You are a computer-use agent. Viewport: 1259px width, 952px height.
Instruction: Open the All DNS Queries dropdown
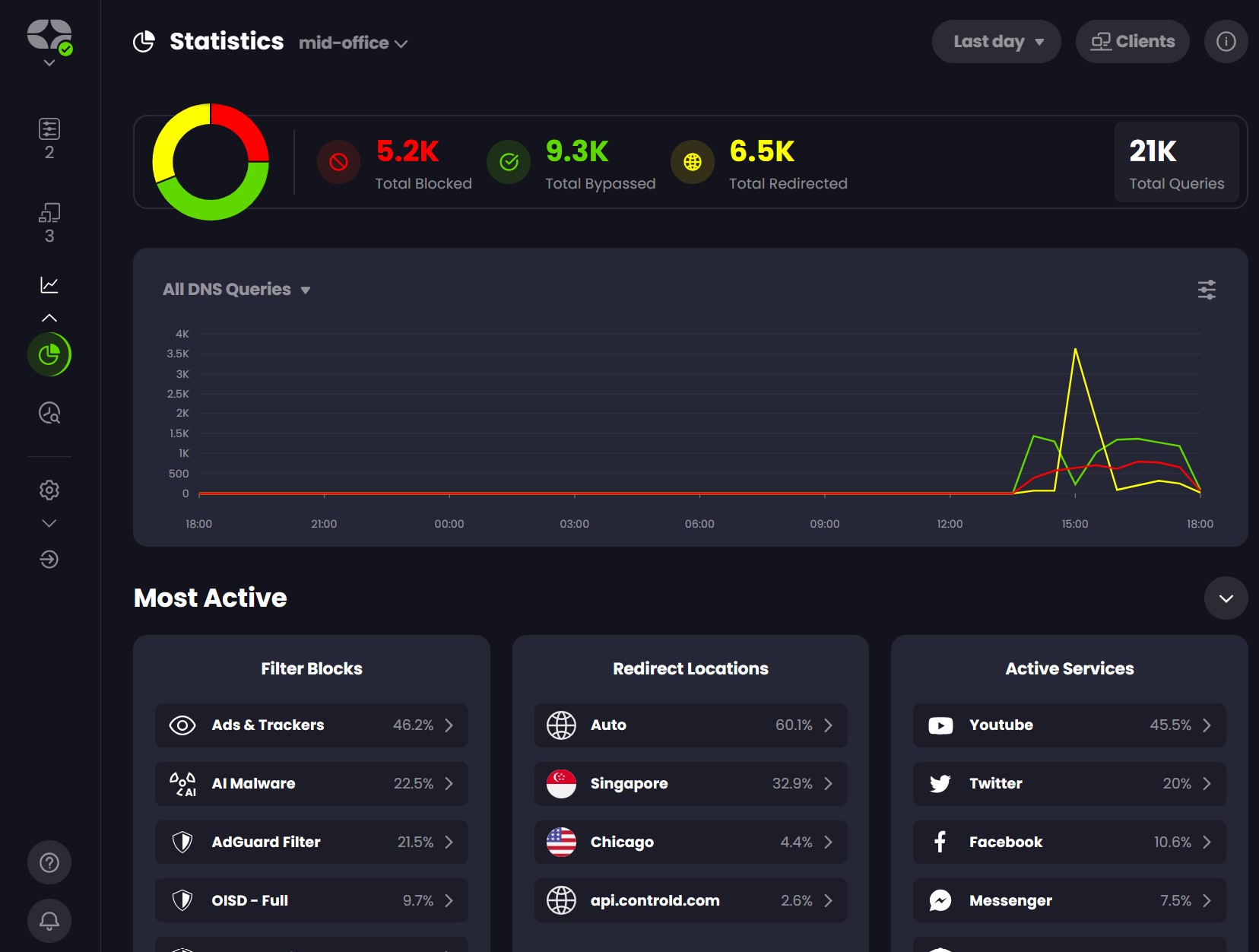click(x=236, y=290)
